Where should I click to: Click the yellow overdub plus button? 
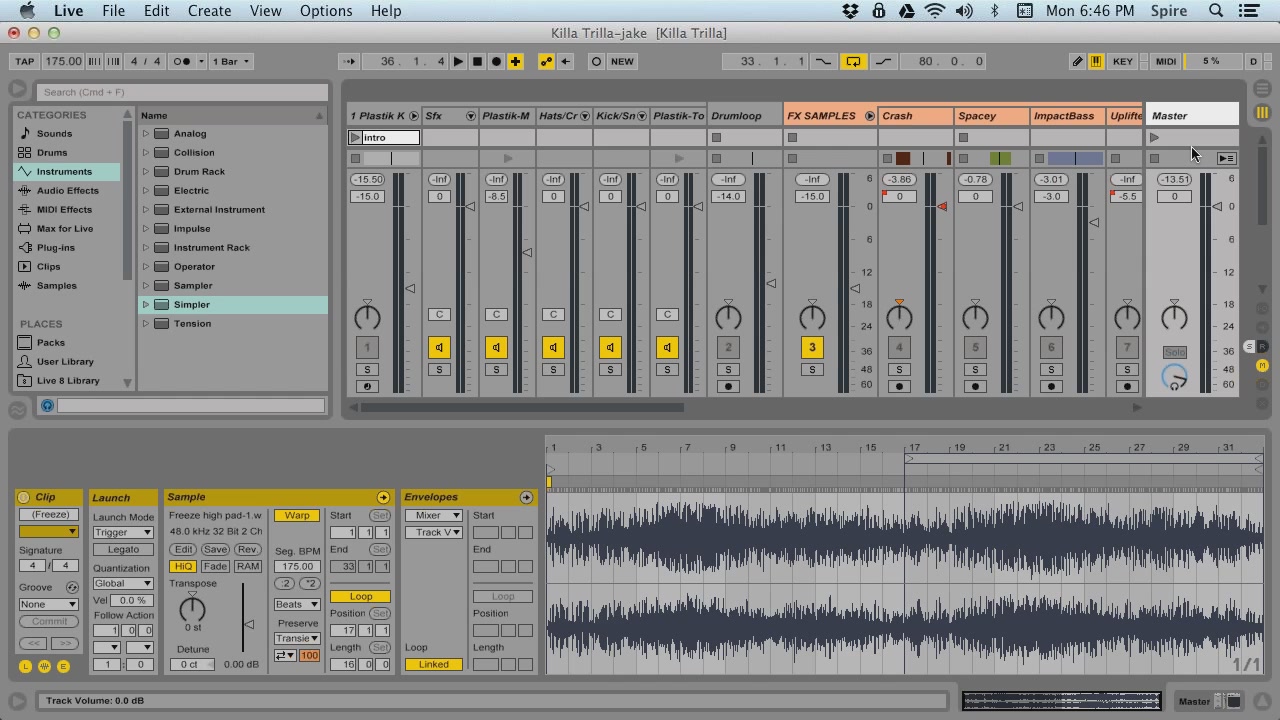(515, 61)
